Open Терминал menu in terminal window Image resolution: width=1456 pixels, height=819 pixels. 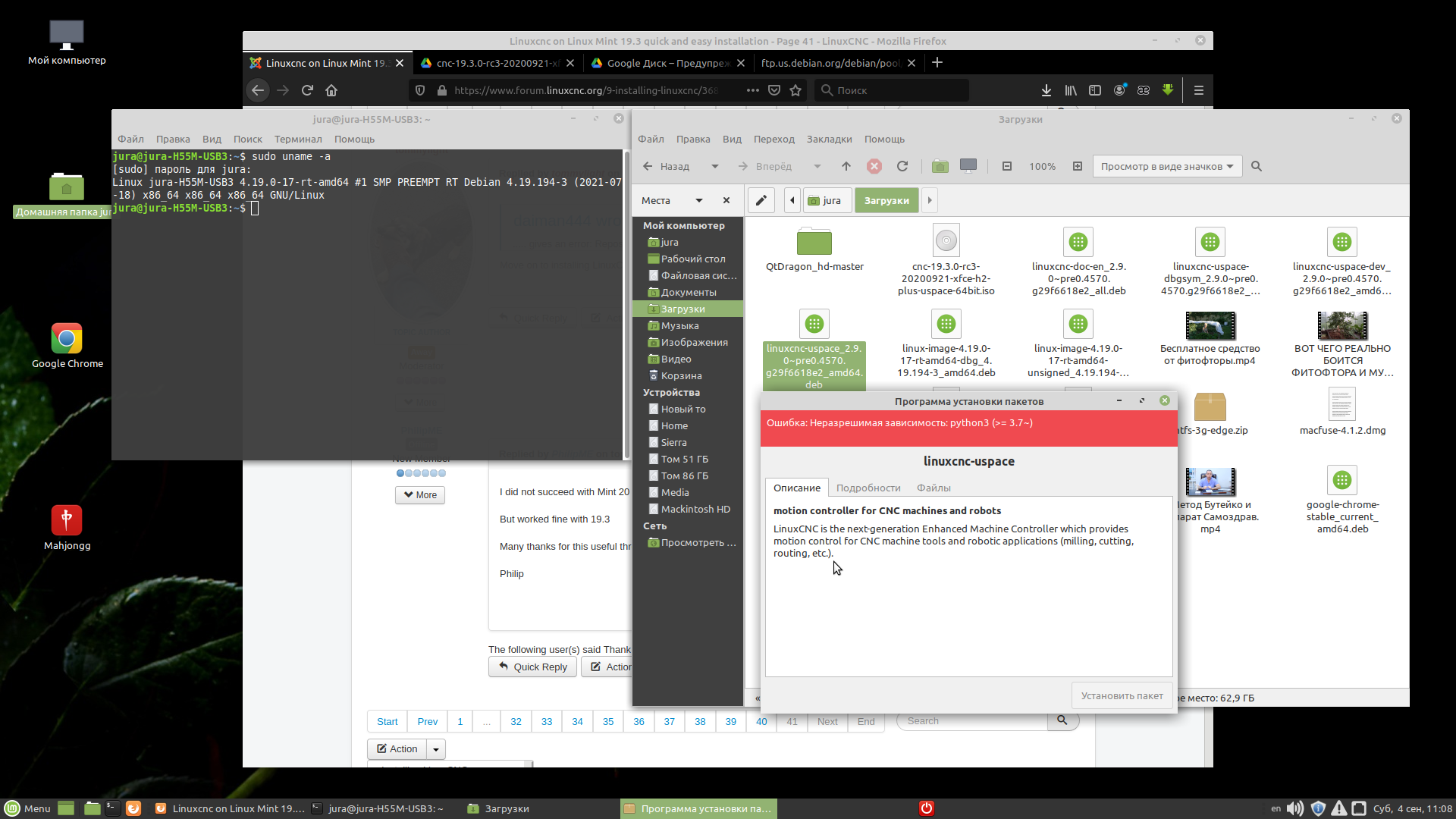tap(298, 139)
